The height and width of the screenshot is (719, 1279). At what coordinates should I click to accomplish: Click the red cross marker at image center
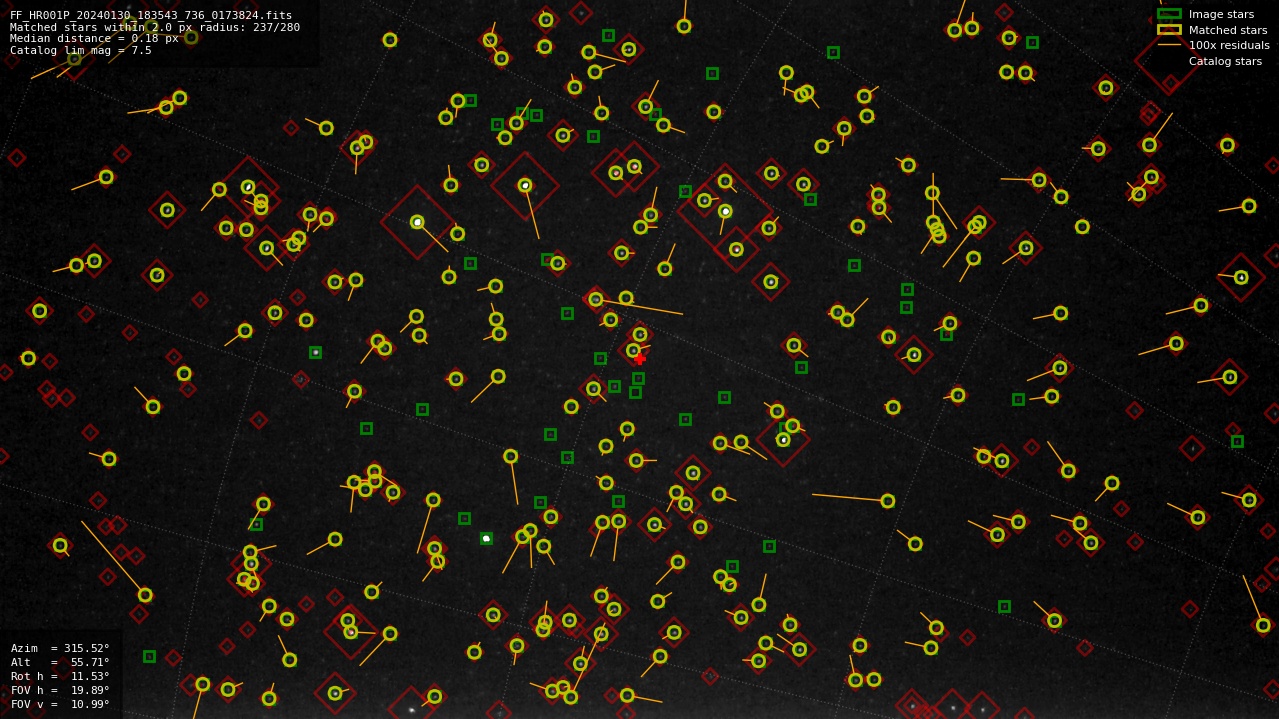tap(640, 359)
